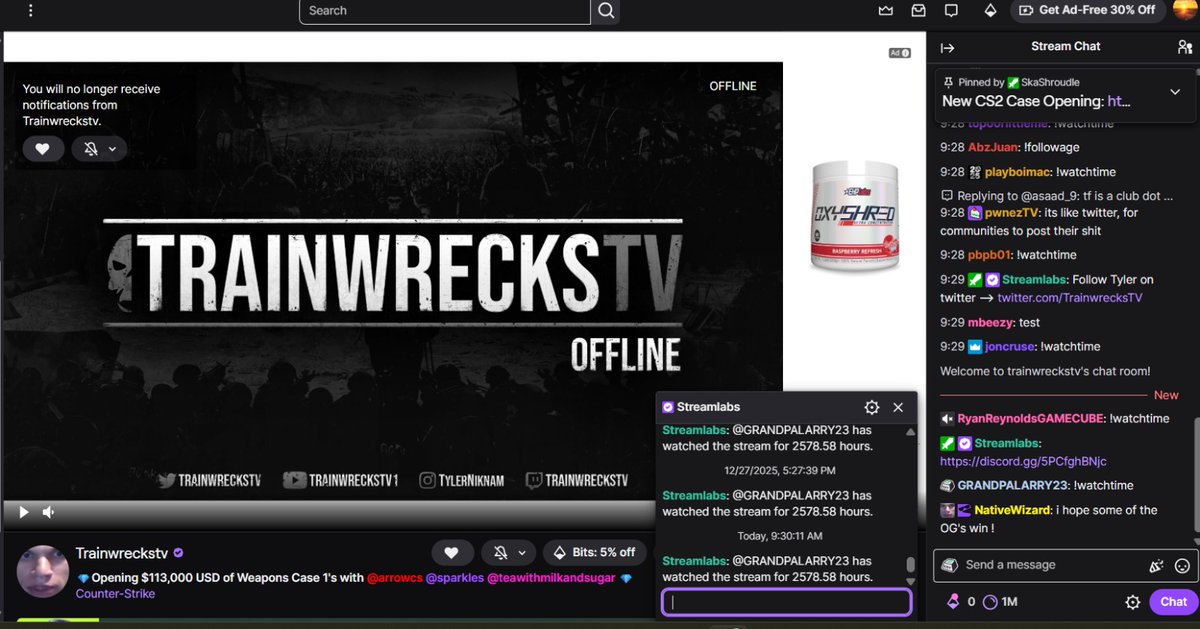Click username joncruse in chat
This screenshot has width=1200, height=629.
(1009, 347)
